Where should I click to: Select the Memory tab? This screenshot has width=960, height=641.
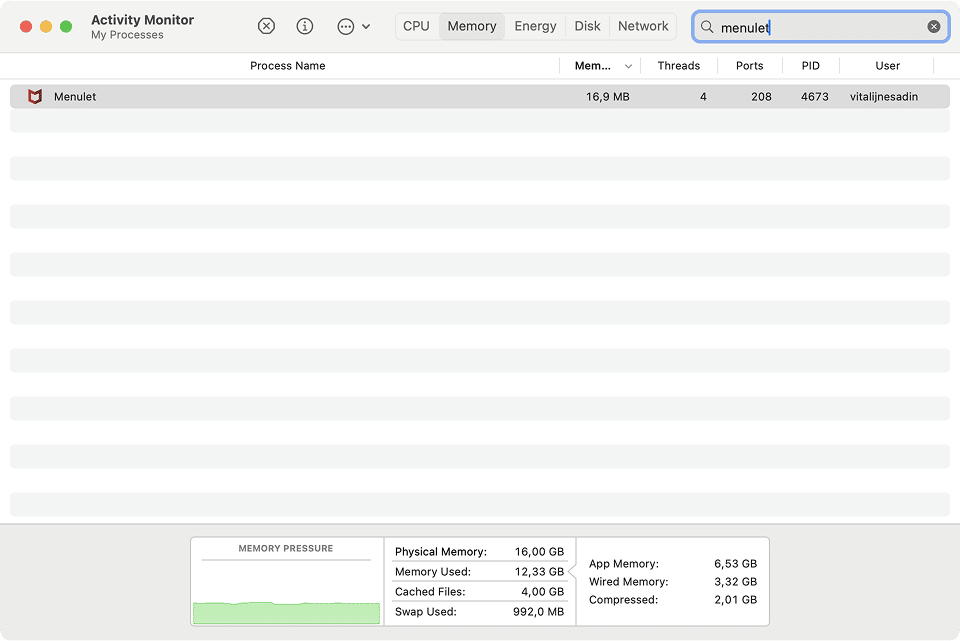tap(472, 26)
